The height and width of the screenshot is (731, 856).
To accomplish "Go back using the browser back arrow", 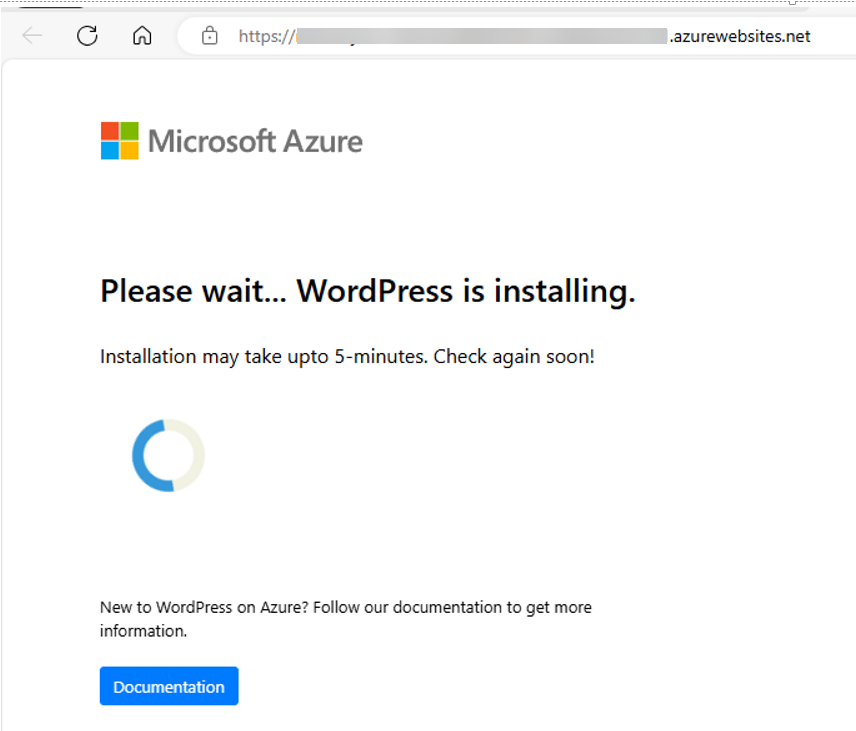I will [32, 36].
